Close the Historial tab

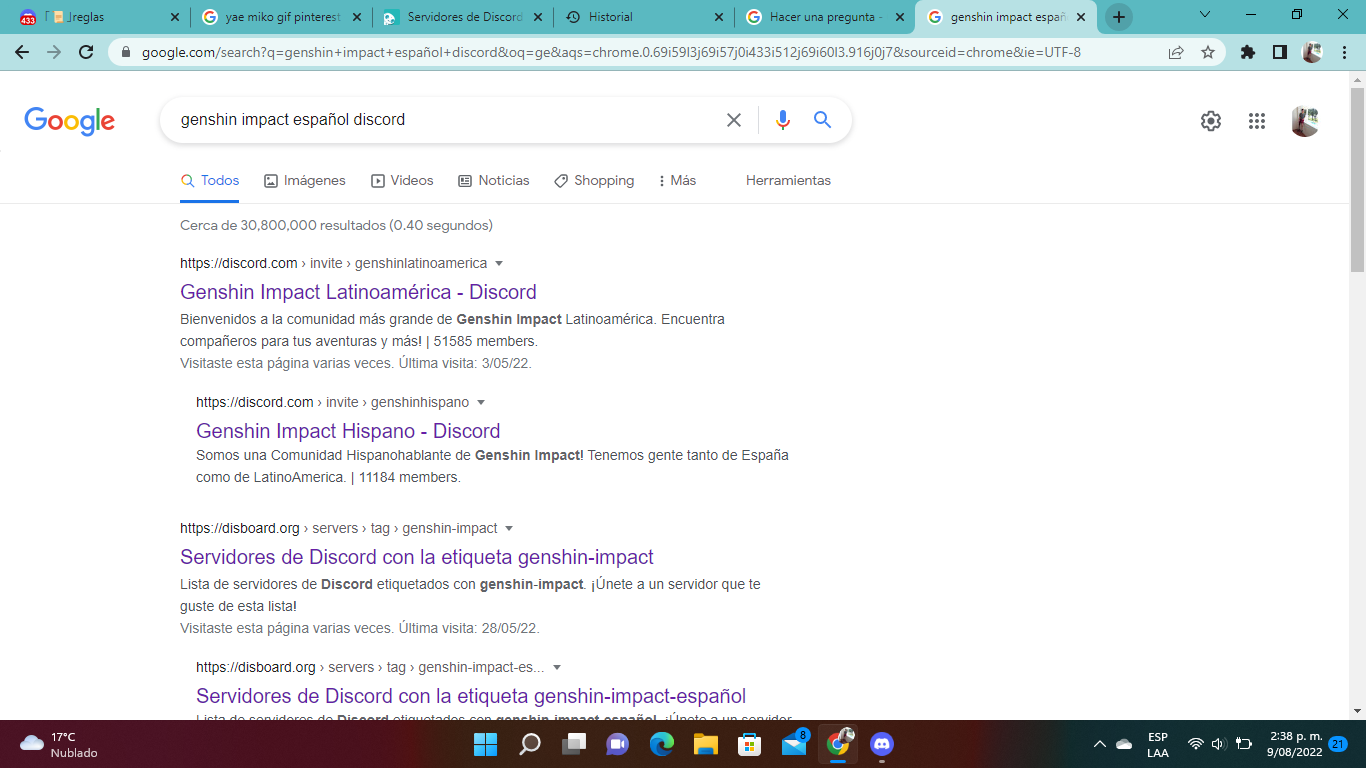pyautogui.click(x=718, y=17)
